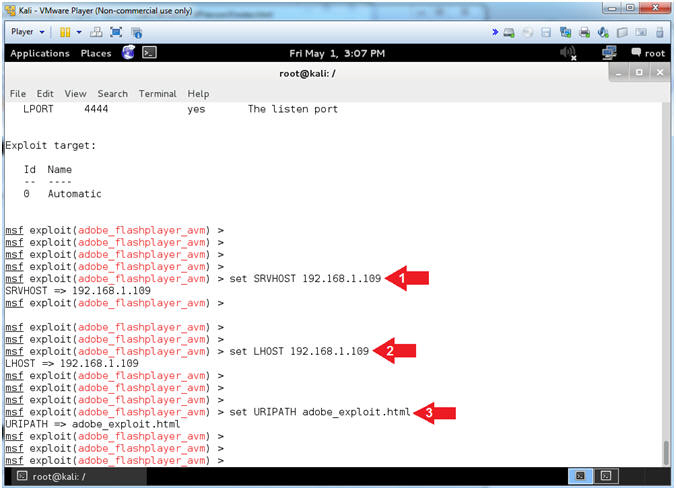Click 'URIPATH => adobe_exploit.html' output line
This screenshot has height=490, width=676.
pos(93,424)
